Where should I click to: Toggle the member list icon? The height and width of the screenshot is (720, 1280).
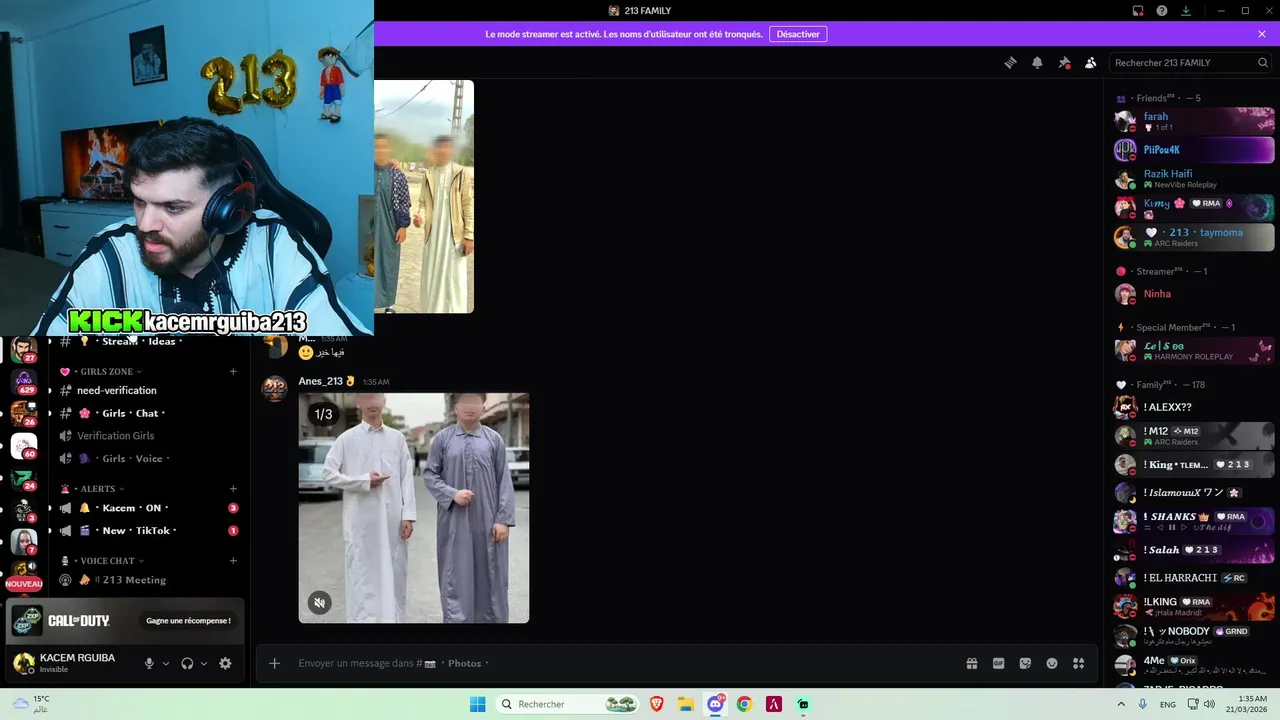pos(1090,62)
